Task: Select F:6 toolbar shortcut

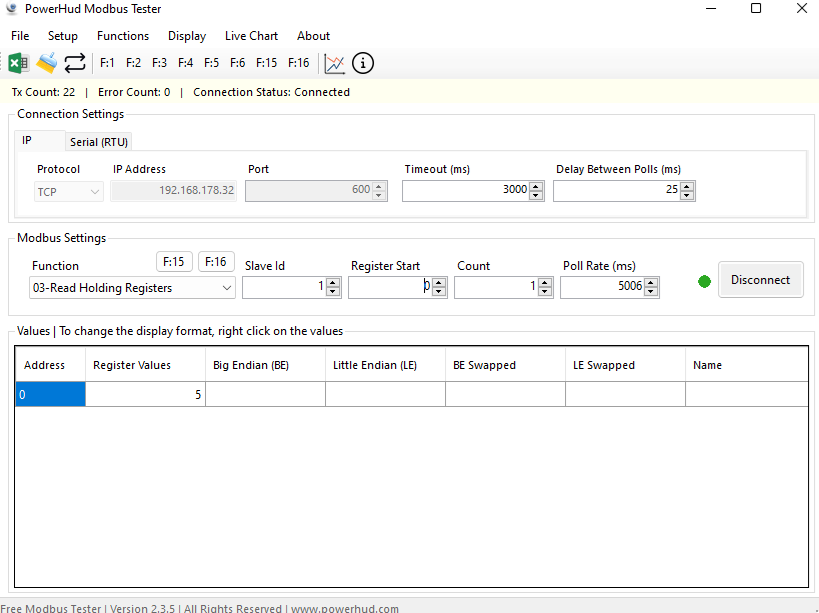Action: click(238, 63)
